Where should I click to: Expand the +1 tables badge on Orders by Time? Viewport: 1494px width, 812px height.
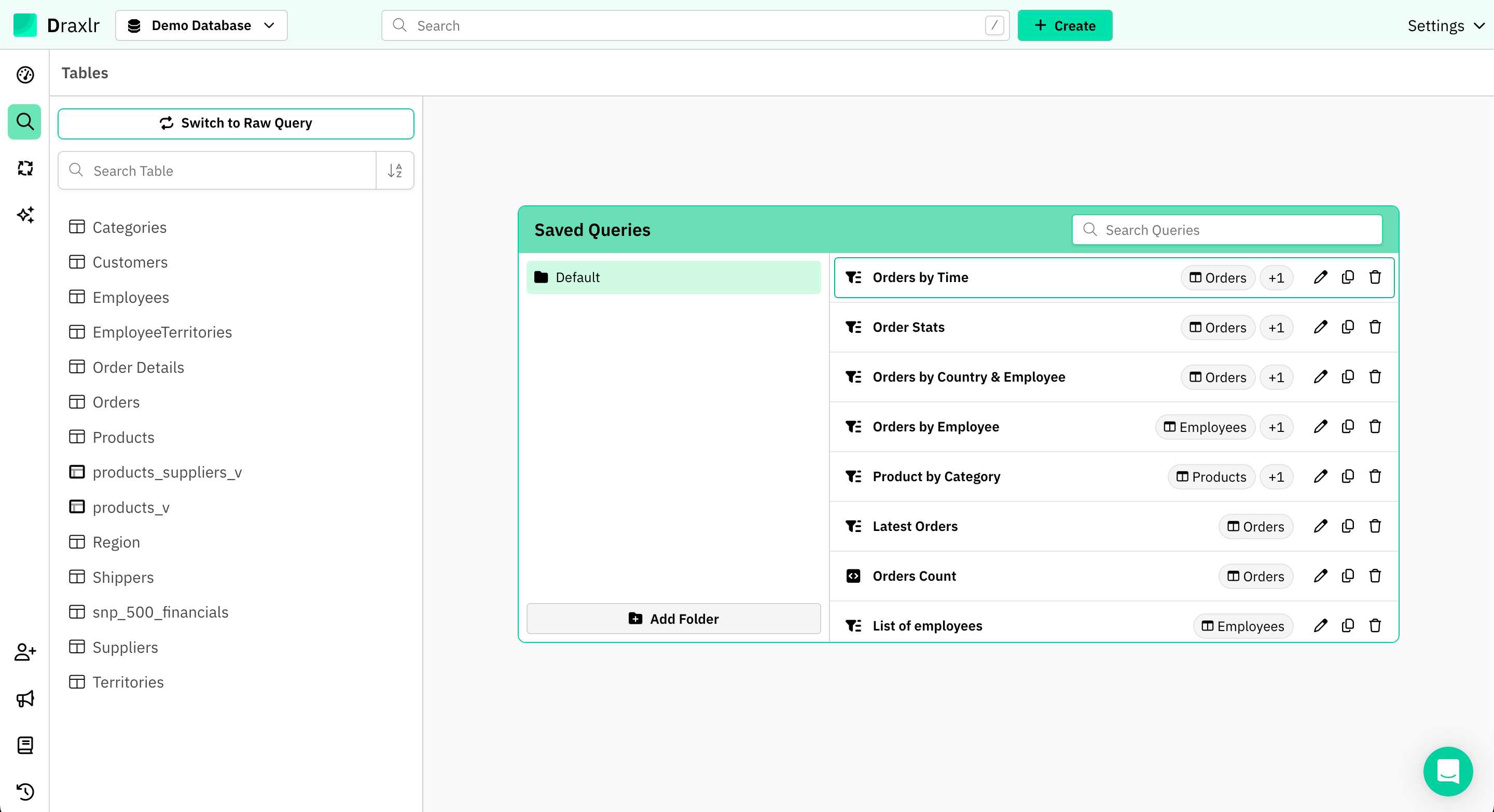click(1276, 278)
